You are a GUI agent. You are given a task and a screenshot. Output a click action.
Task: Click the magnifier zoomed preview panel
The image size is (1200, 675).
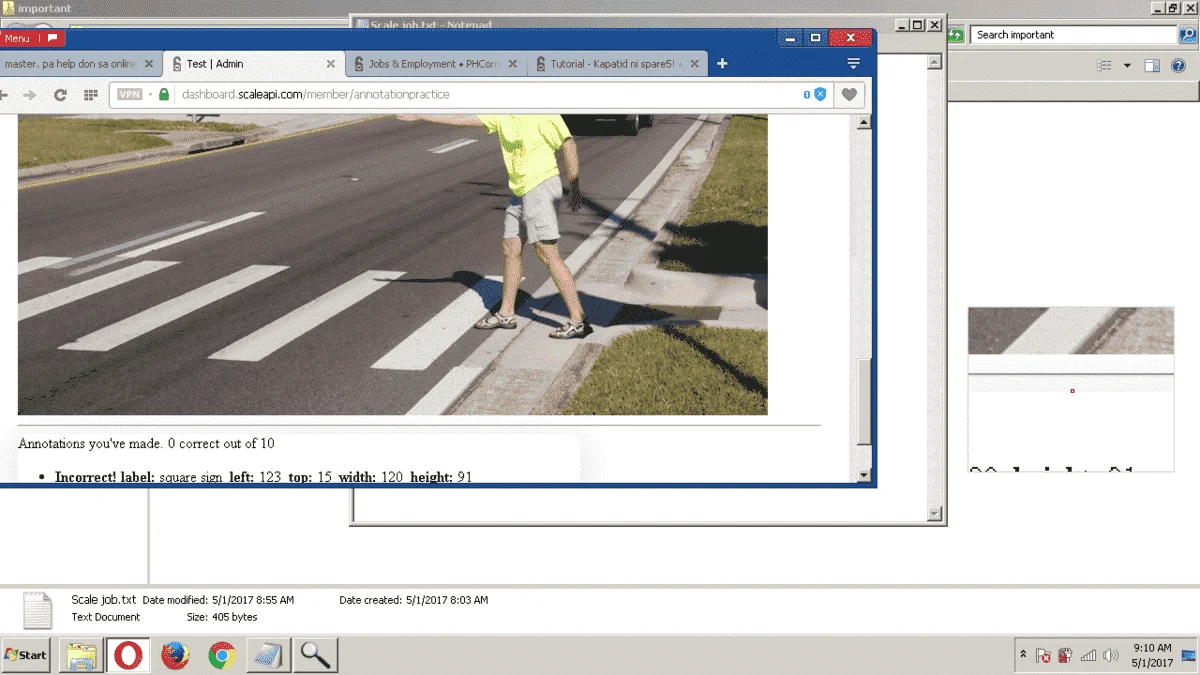[x=1071, y=389]
